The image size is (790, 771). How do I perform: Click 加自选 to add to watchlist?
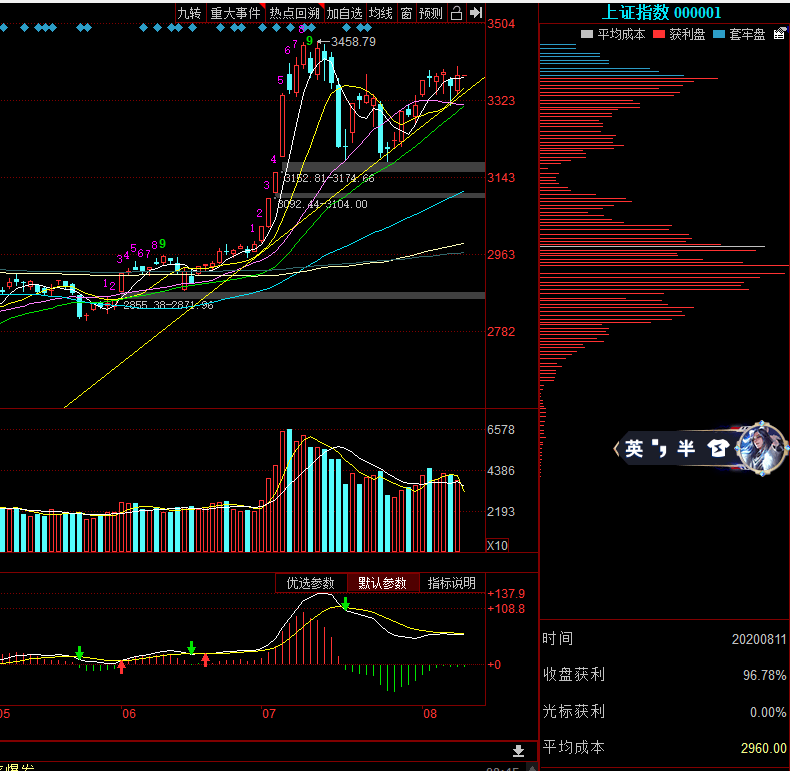[x=345, y=13]
